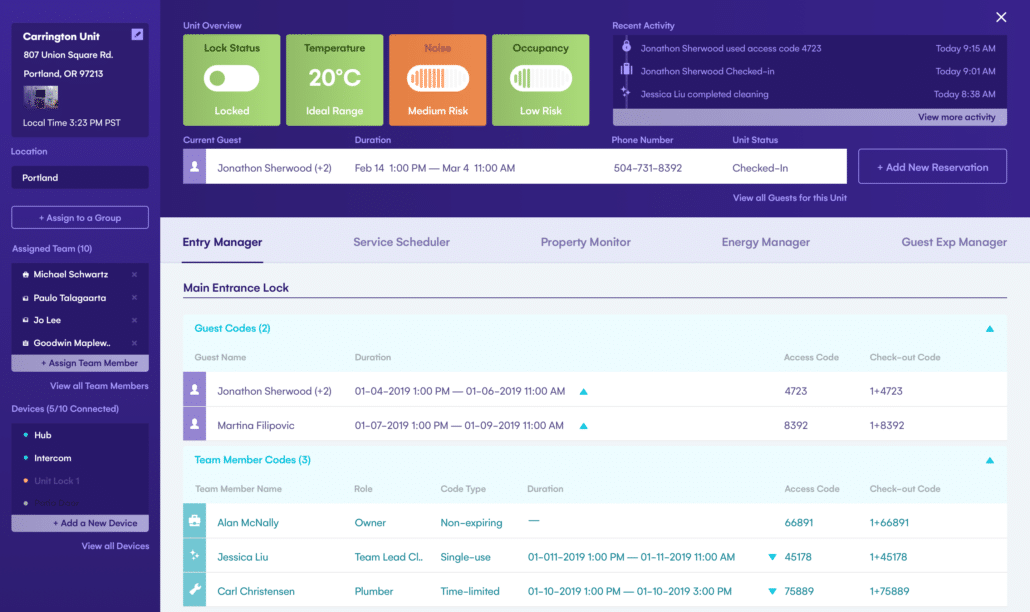Toggle the Occupancy switch

click(540, 79)
